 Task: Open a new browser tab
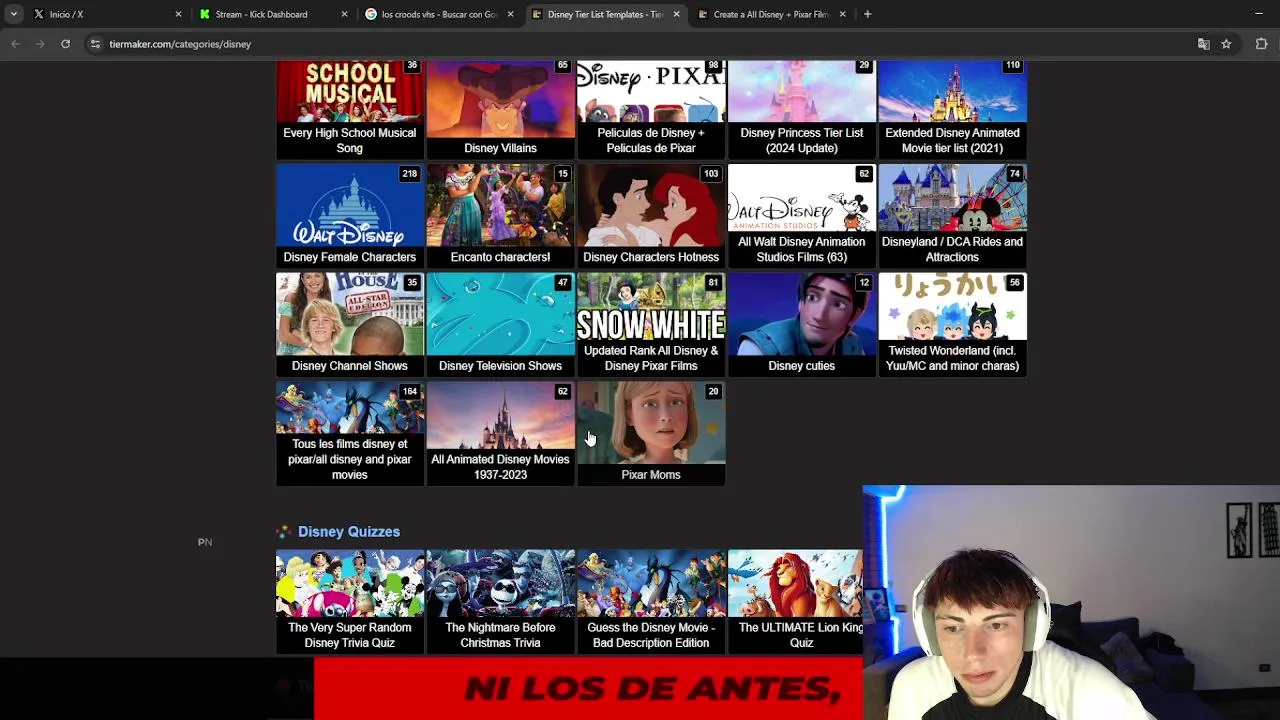[x=867, y=14]
